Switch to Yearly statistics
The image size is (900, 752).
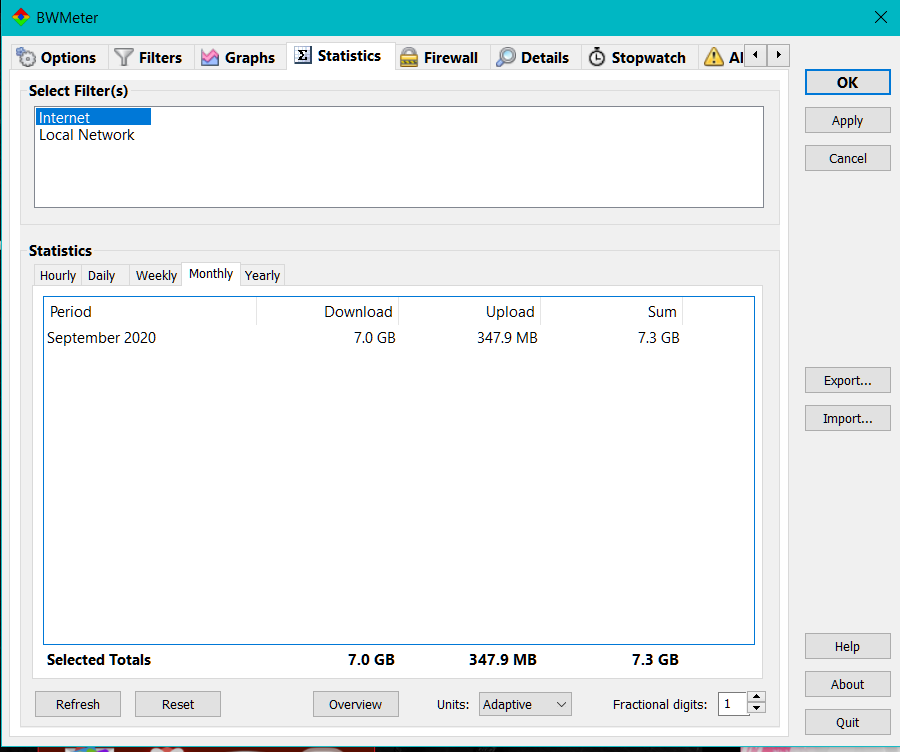click(x=262, y=276)
